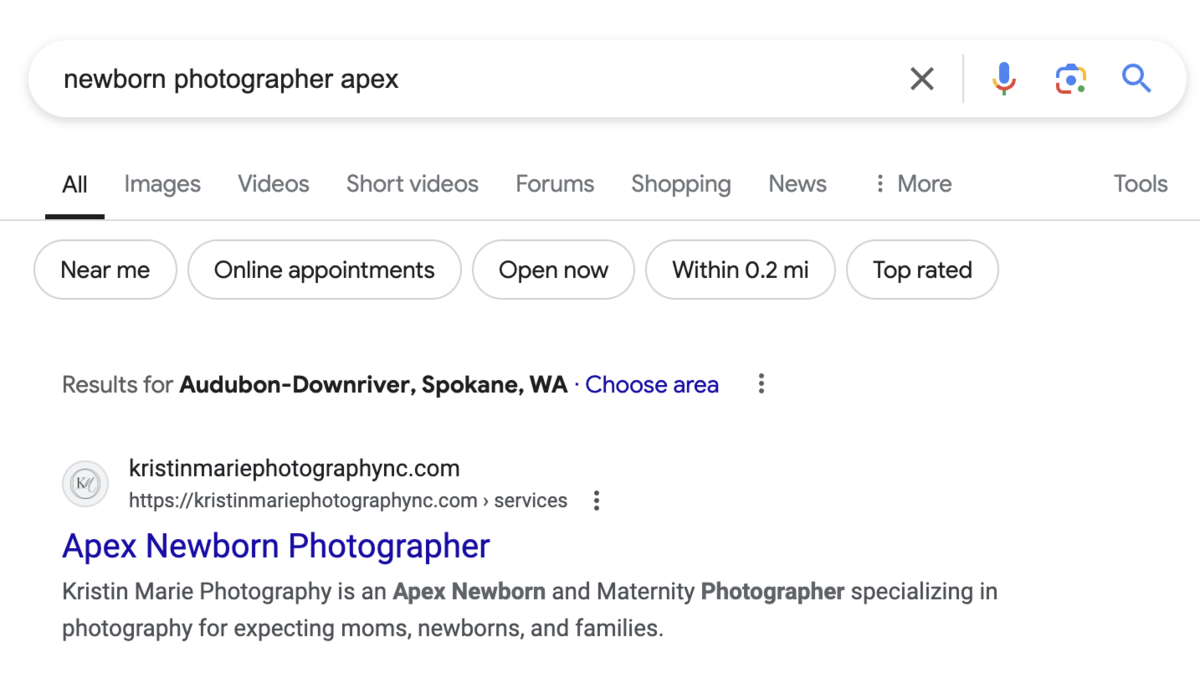Start a voice search with microphone
The width and height of the screenshot is (1200, 678).
(x=1004, y=79)
